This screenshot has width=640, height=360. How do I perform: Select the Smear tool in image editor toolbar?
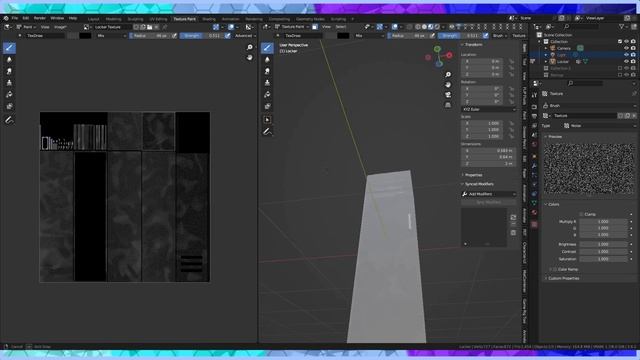click(9, 71)
